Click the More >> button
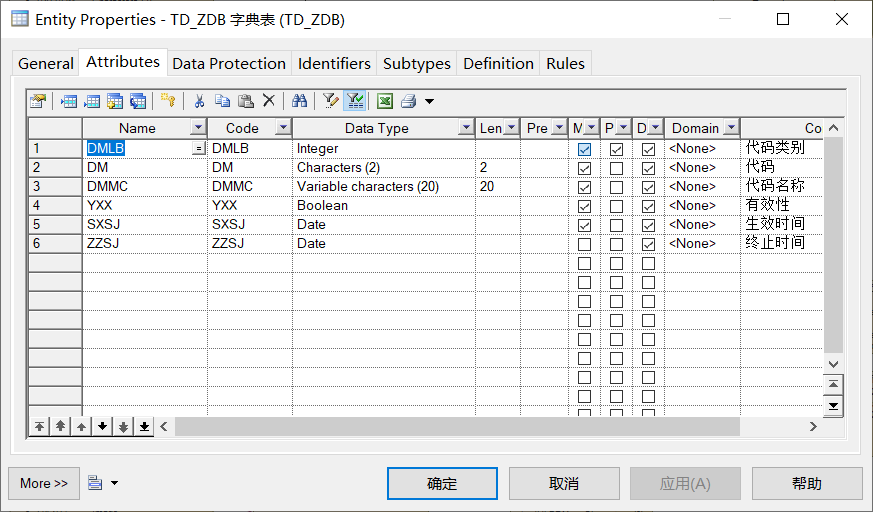 click(44, 483)
